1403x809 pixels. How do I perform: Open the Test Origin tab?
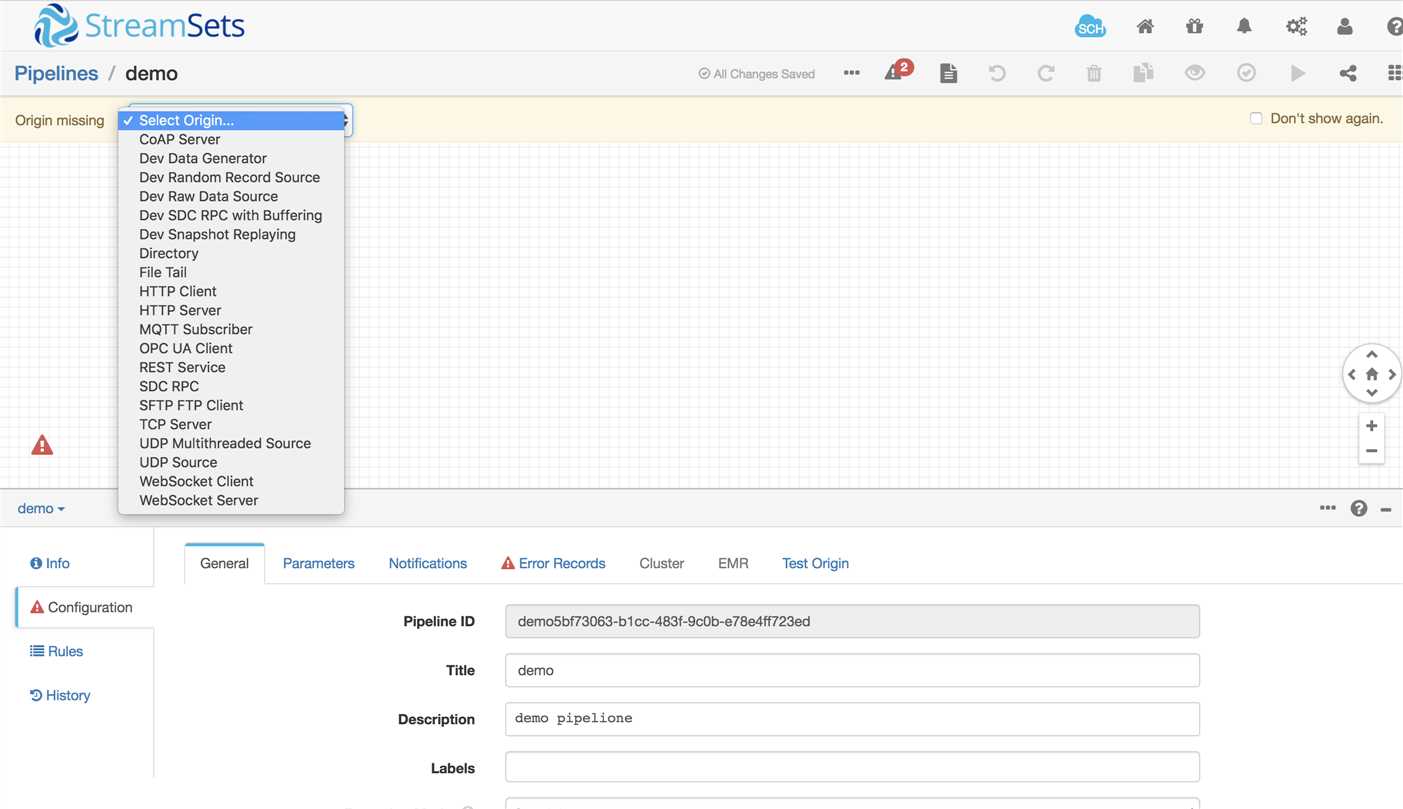(815, 563)
